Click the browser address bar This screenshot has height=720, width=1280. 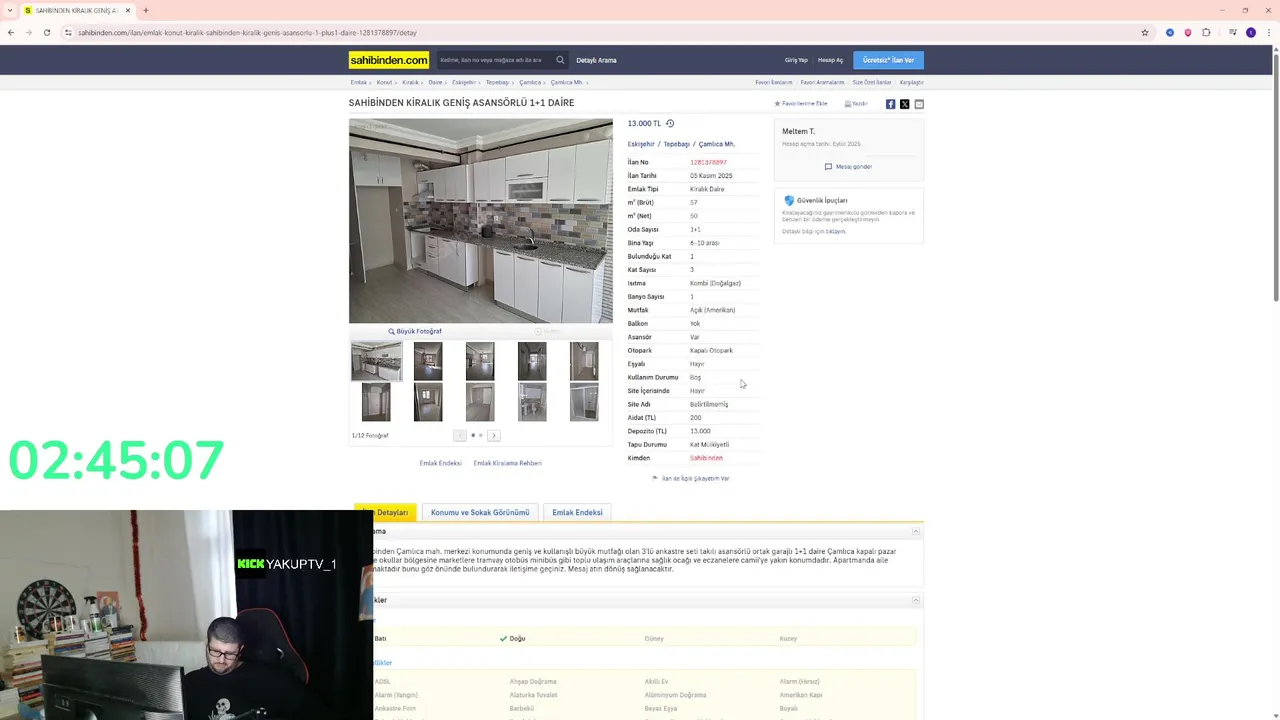coord(600,32)
